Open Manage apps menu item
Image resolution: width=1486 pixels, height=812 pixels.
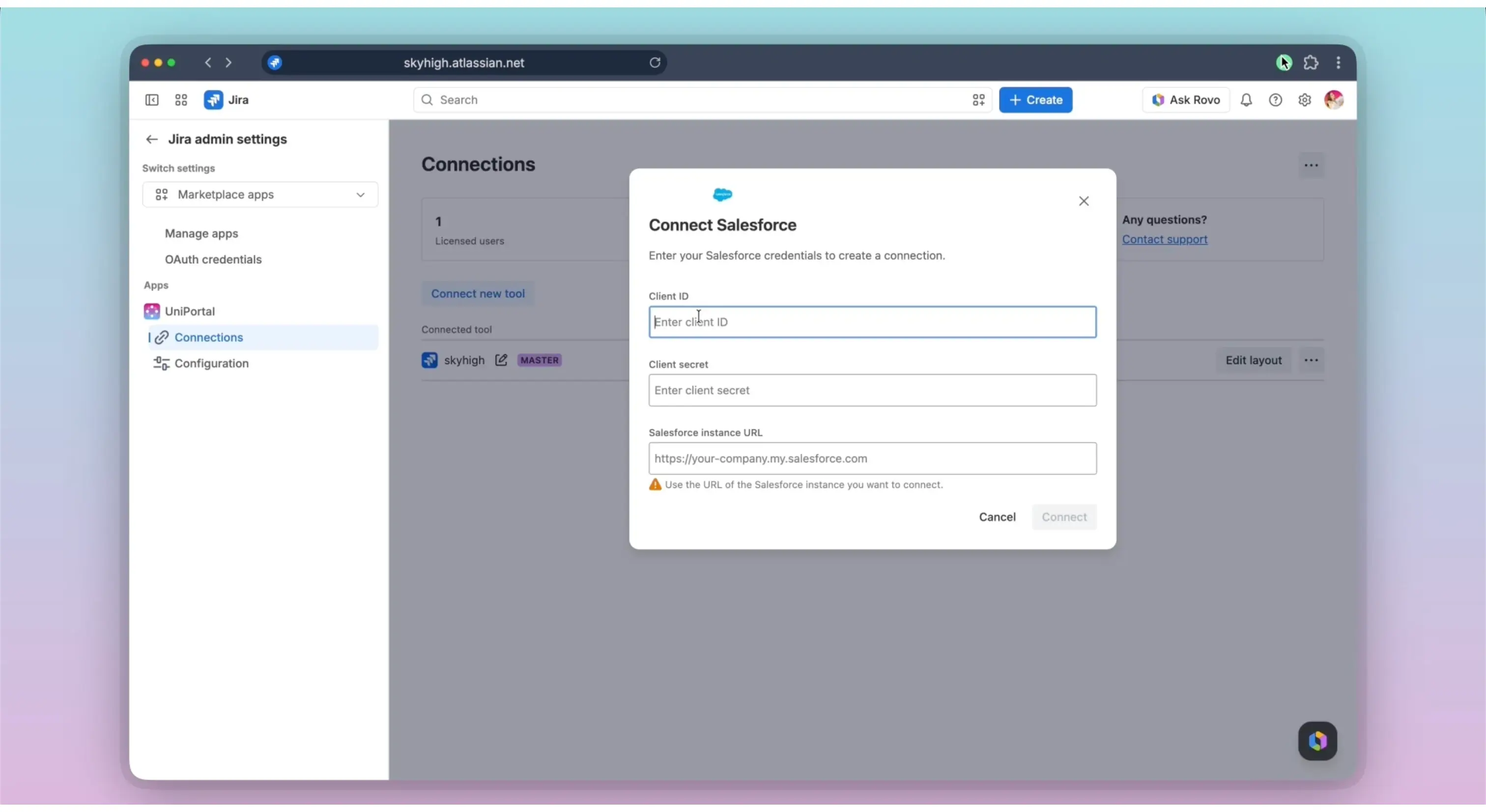(201, 233)
